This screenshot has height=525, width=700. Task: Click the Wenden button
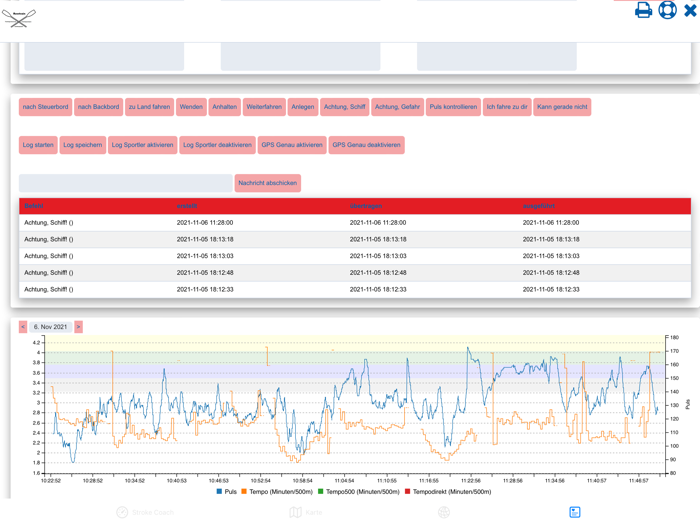click(x=191, y=107)
